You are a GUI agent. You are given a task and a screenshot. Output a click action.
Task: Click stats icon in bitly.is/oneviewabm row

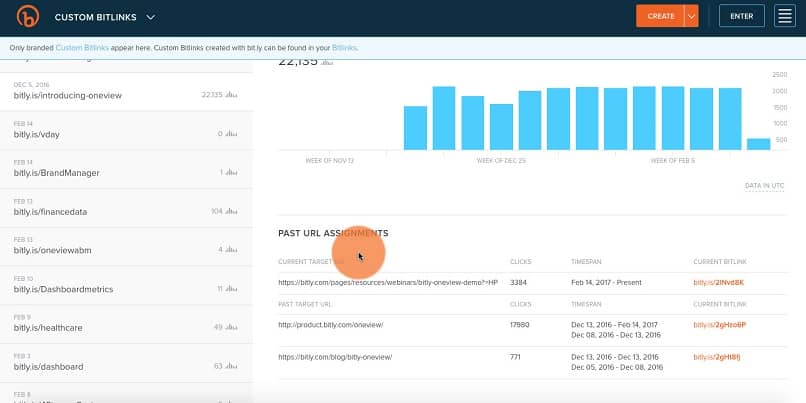(231, 250)
